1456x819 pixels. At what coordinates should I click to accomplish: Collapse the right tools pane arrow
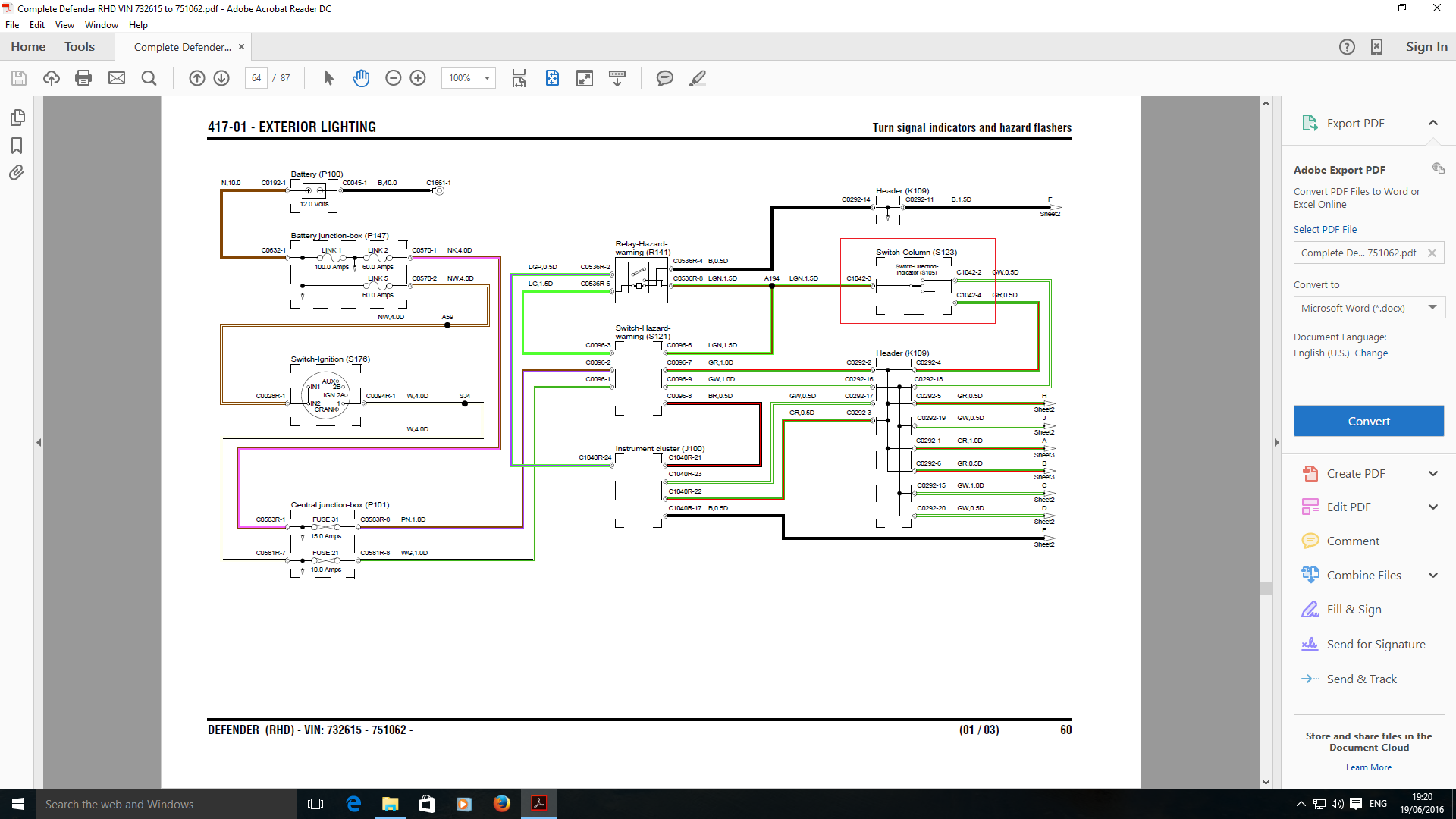point(1277,442)
